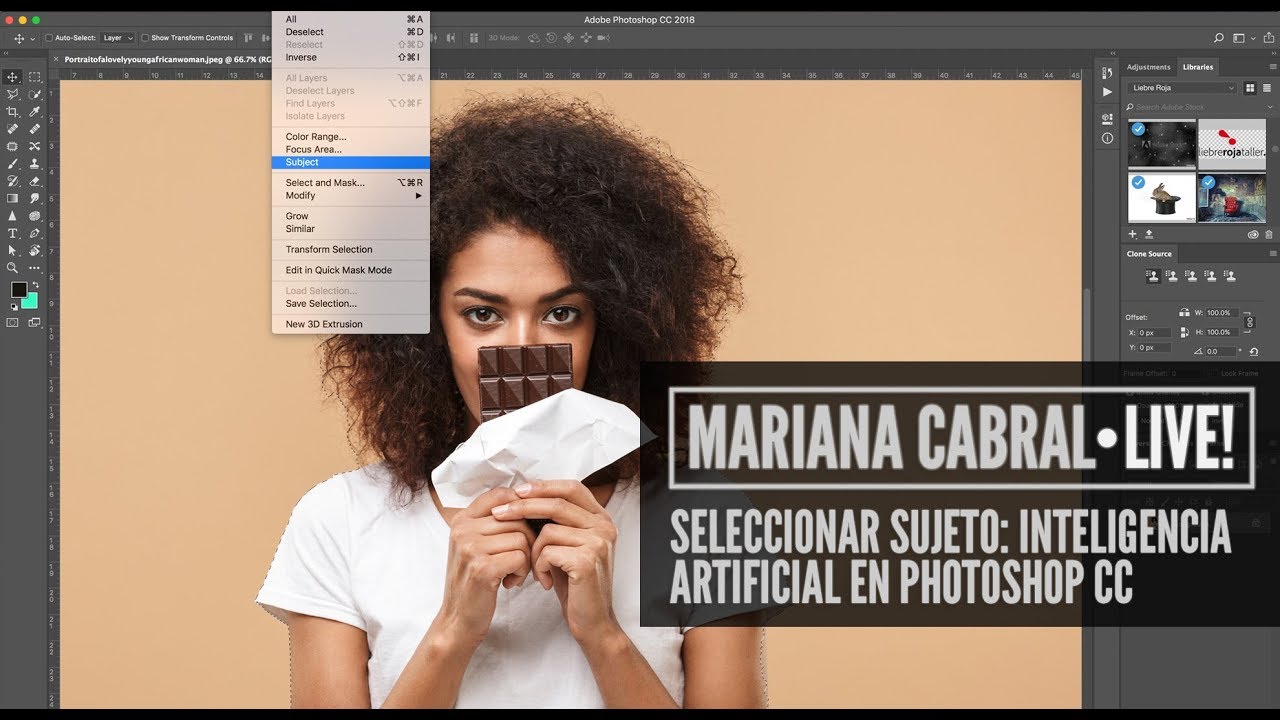The height and width of the screenshot is (720, 1280).
Task: Switch Libraries to list view
Action: point(1267,88)
